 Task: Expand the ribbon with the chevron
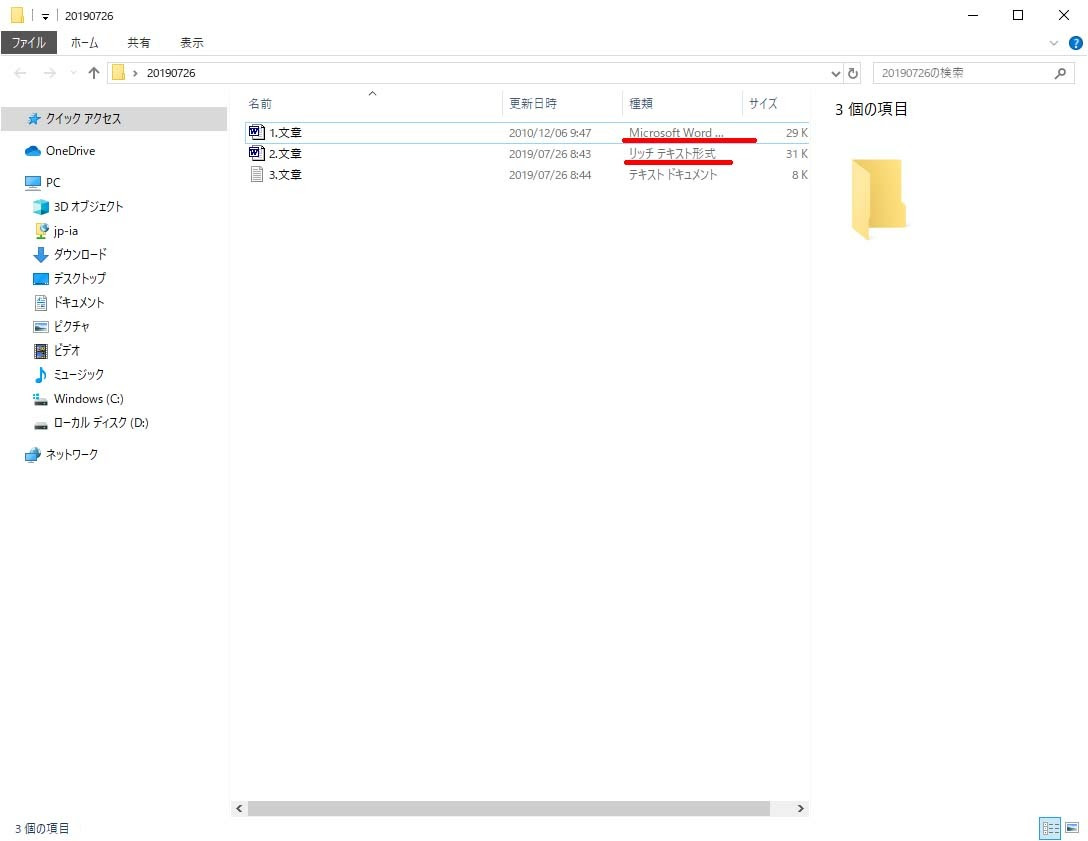[1053, 43]
